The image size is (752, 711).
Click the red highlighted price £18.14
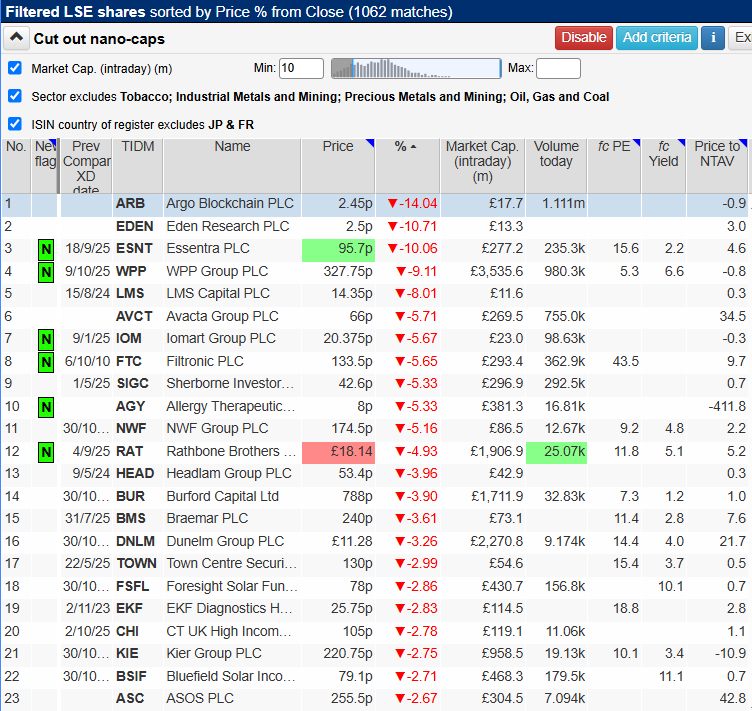click(338, 452)
